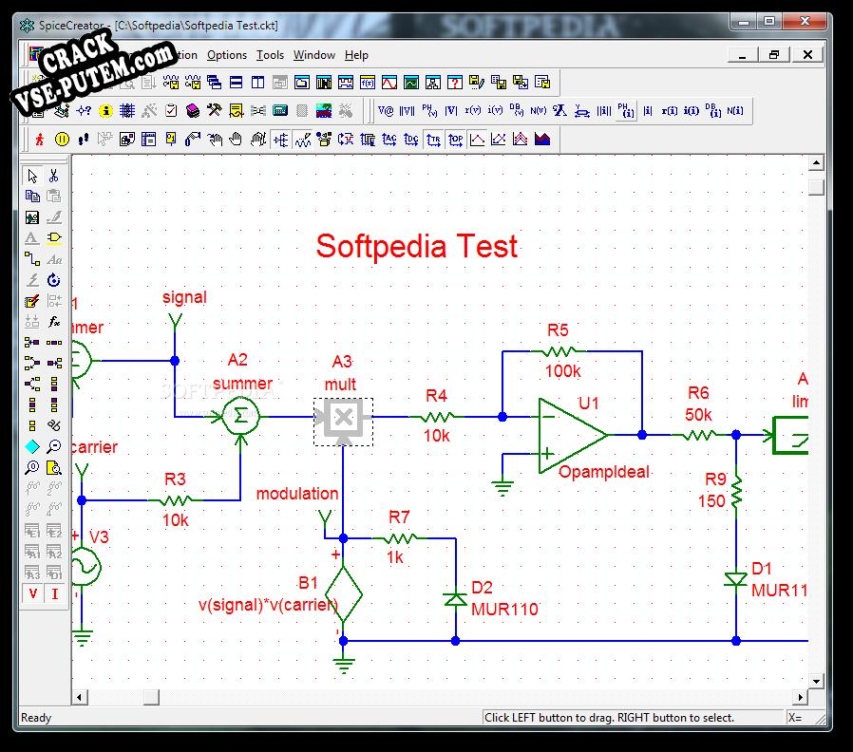This screenshot has height=752, width=853.
Task: Click the cyan diamond icon
Action: (32, 447)
